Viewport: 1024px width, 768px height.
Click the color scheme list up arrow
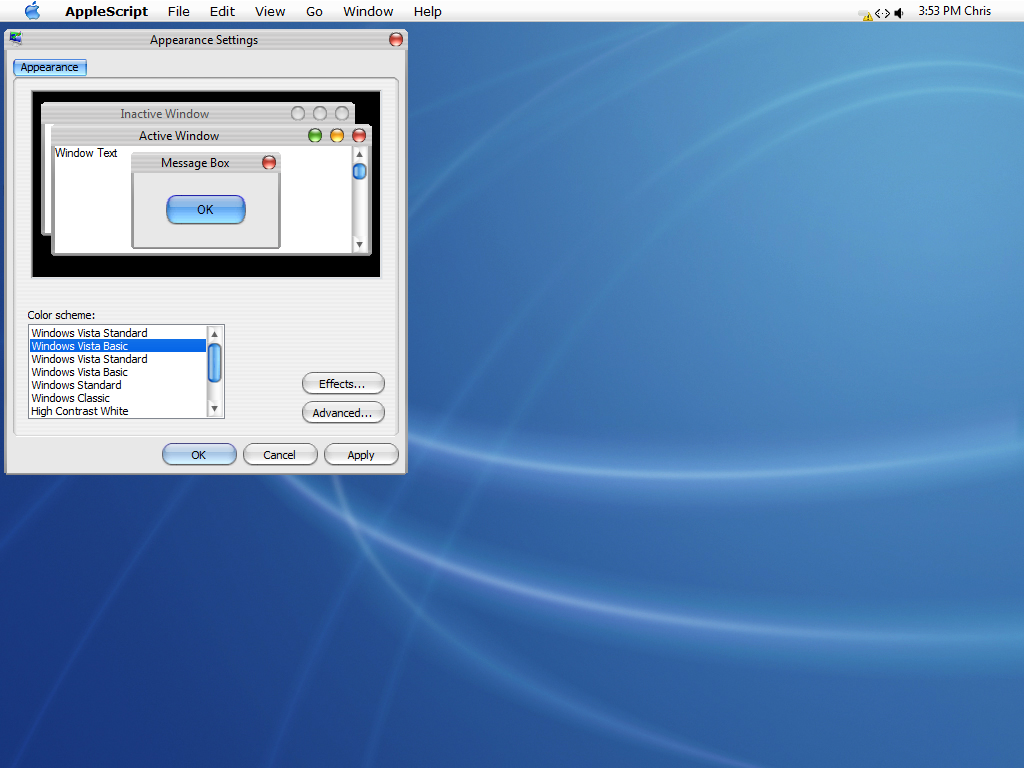(x=214, y=334)
